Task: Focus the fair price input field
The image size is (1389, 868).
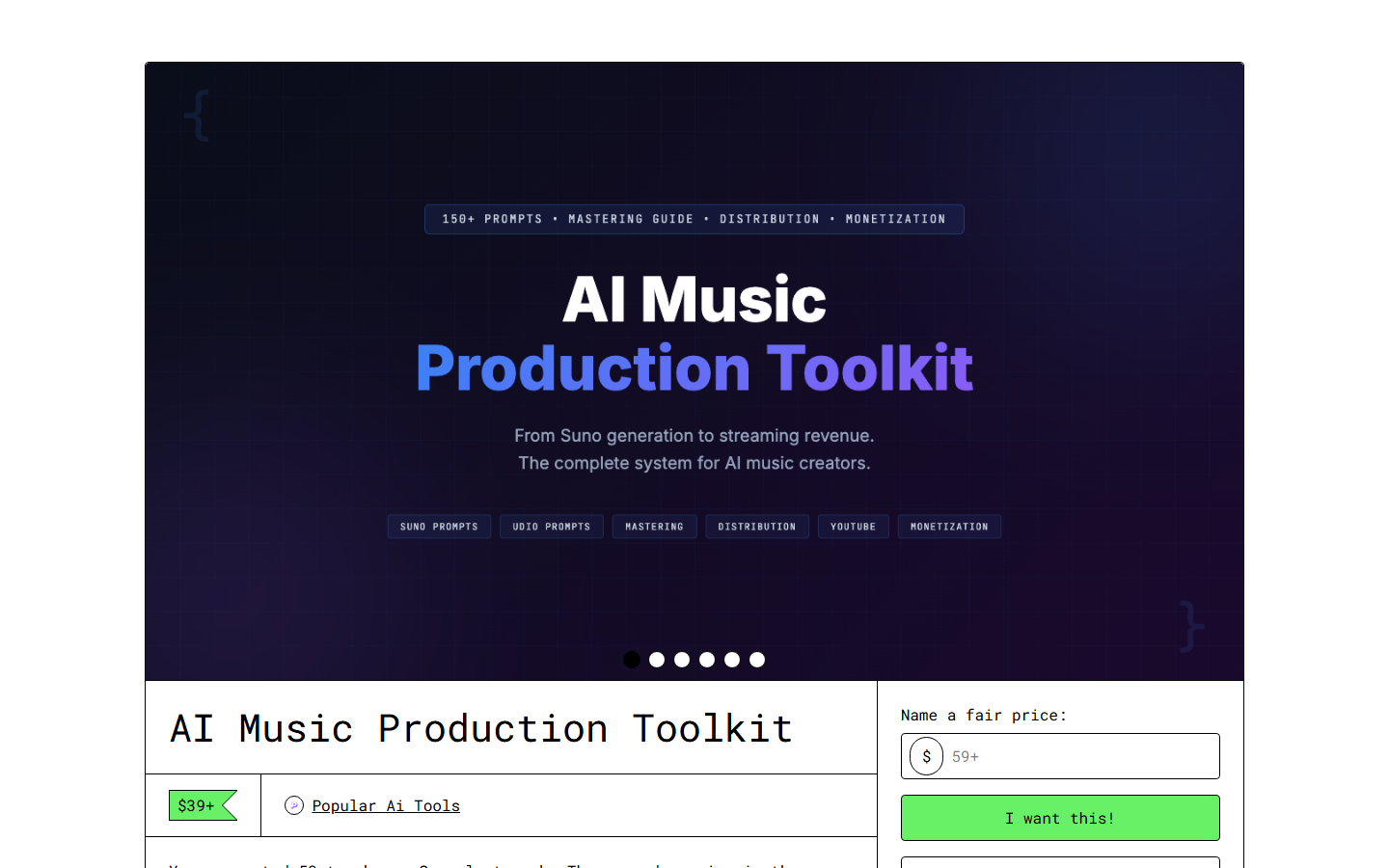Action: click(1080, 756)
